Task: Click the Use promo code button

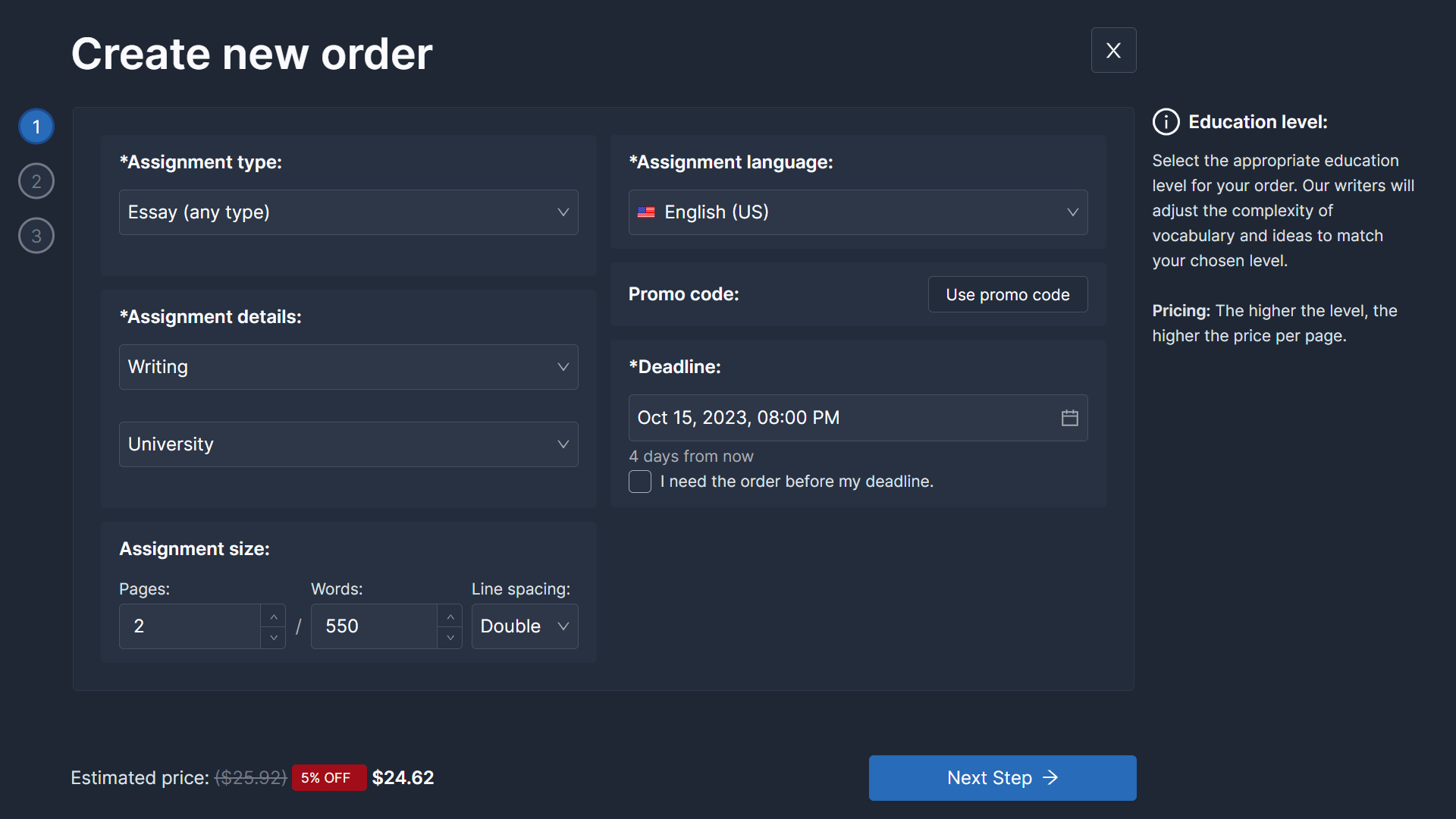Action: (x=1007, y=294)
